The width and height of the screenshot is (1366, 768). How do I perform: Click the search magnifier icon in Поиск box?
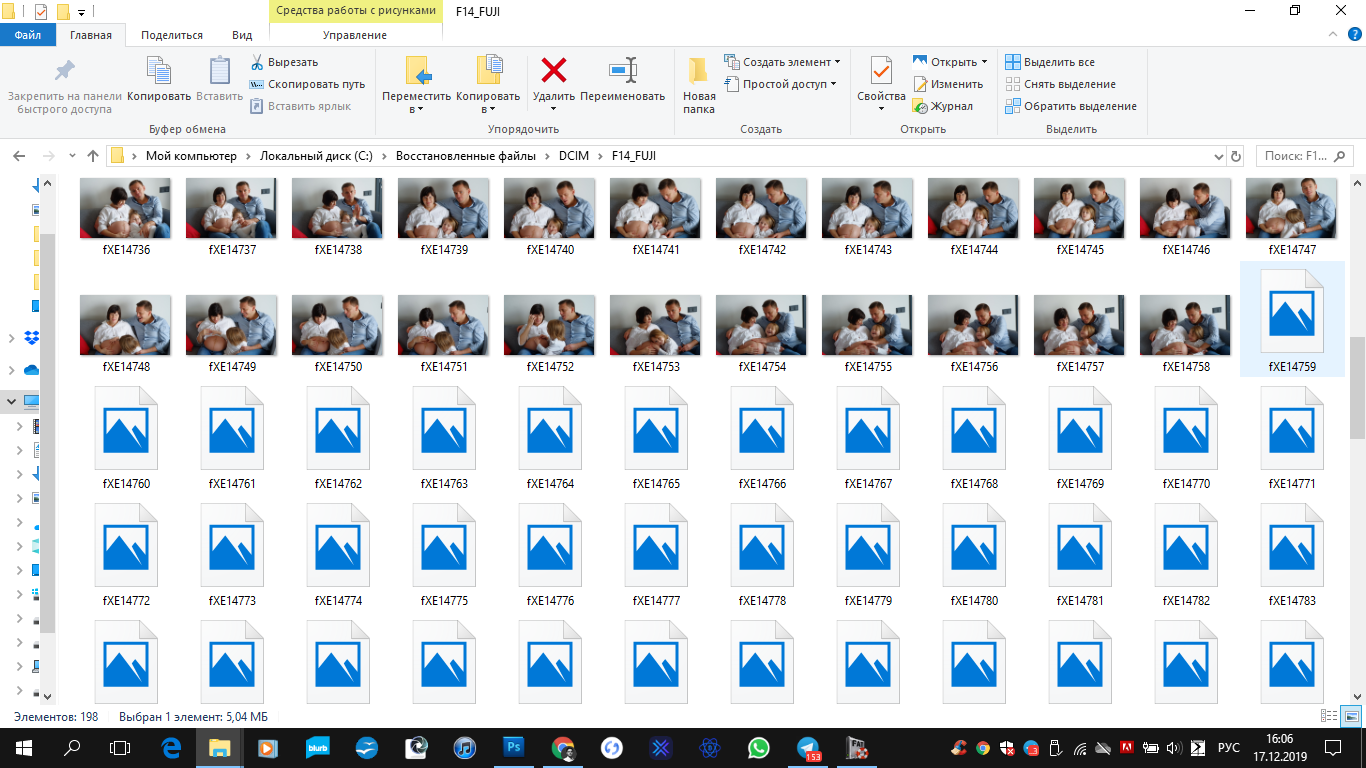point(1341,156)
